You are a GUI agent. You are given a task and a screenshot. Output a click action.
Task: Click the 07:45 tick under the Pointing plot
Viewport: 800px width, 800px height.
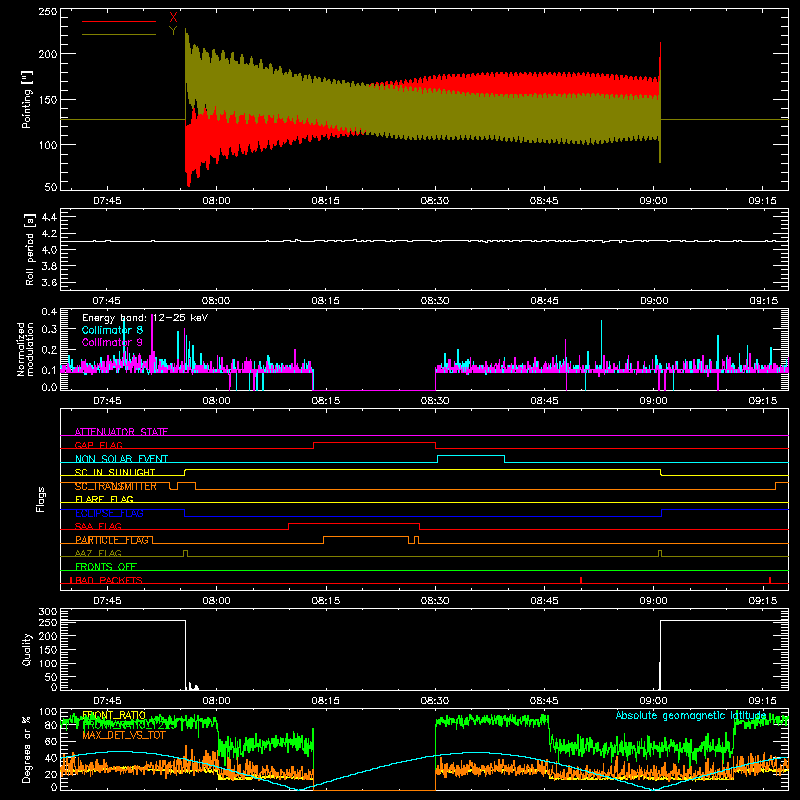tap(107, 201)
